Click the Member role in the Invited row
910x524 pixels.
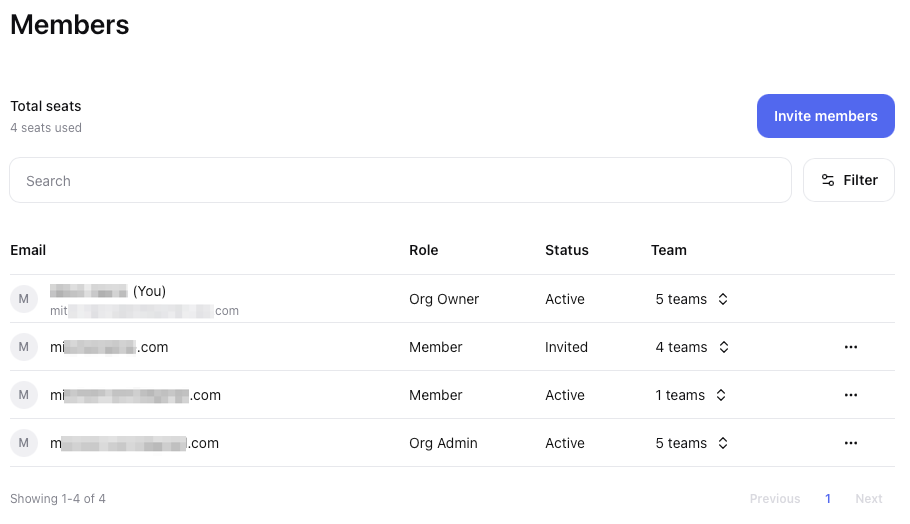435,347
